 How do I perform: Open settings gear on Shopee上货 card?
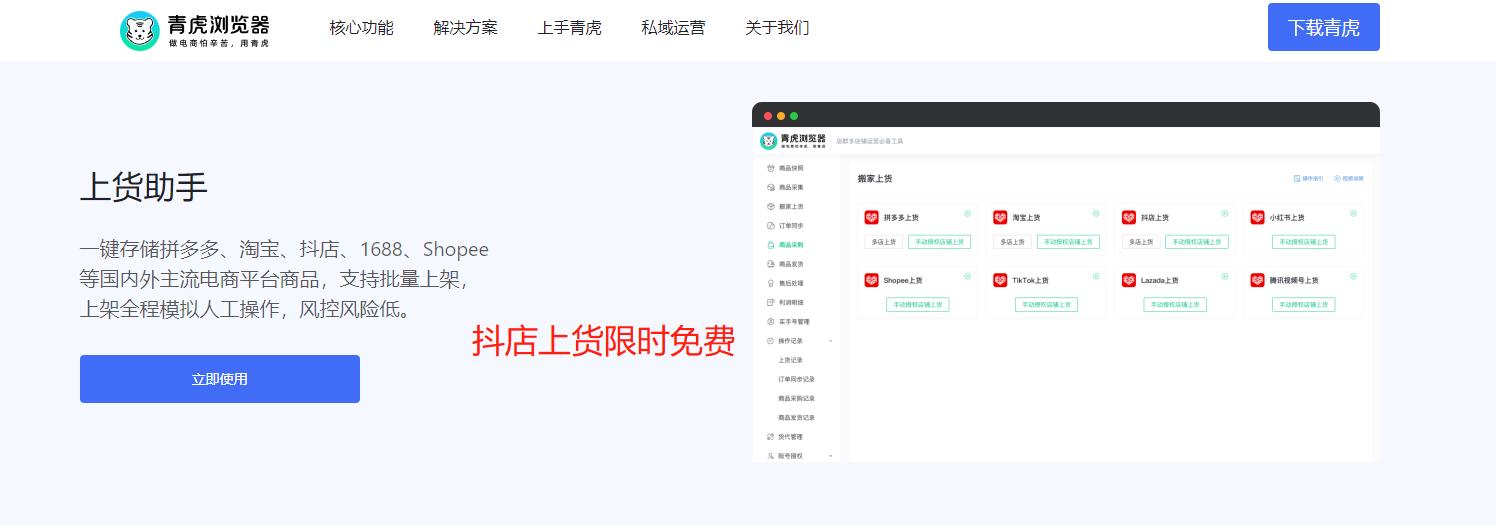tap(967, 276)
